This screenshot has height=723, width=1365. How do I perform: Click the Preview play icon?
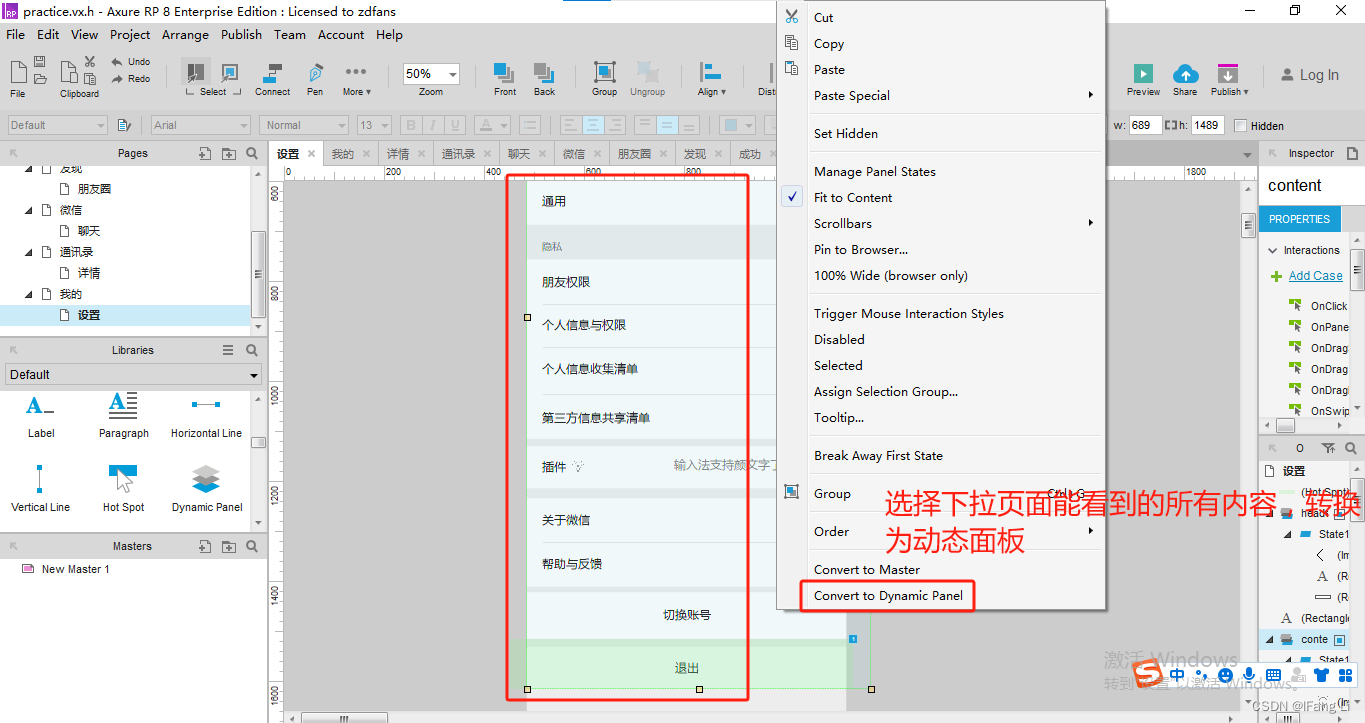(1143, 73)
